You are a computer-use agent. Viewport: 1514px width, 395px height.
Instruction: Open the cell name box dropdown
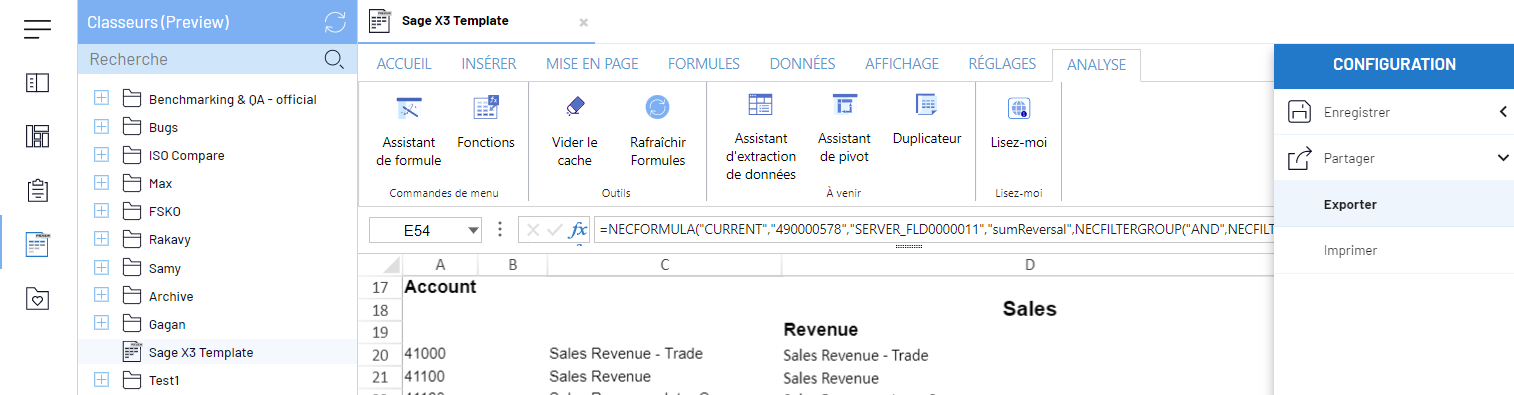pos(473,231)
